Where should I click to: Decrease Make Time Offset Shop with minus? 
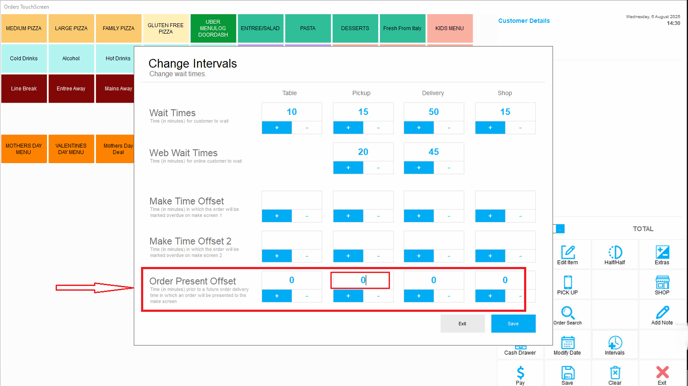point(520,216)
